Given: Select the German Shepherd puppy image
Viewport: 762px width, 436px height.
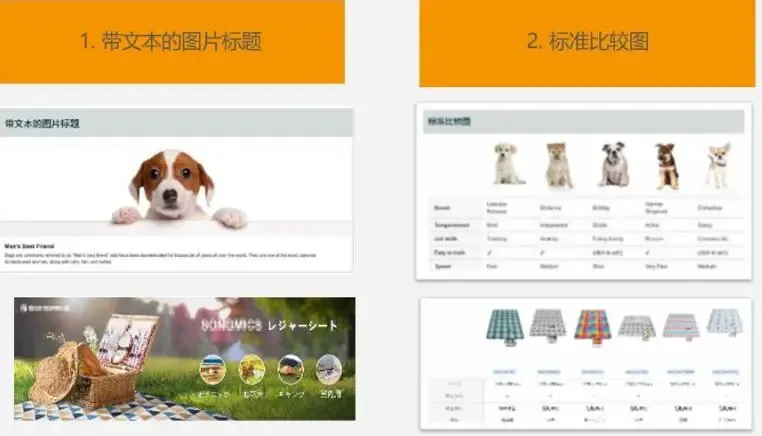Looking at the screenshot, I should (x=666, y=166).
